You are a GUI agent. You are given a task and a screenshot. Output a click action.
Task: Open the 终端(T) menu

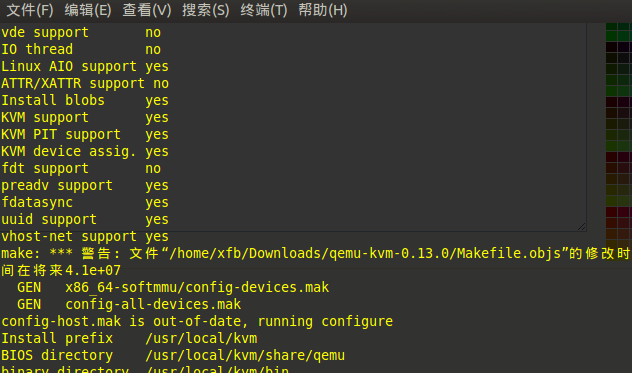pyautogui.click(x=264, y=10)
